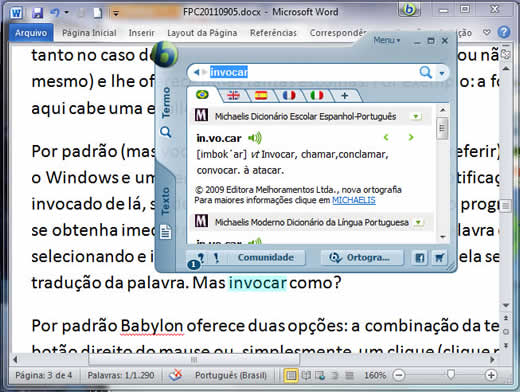
Task: Zoom in with the plus button
Action: click(x=491, y=375)
